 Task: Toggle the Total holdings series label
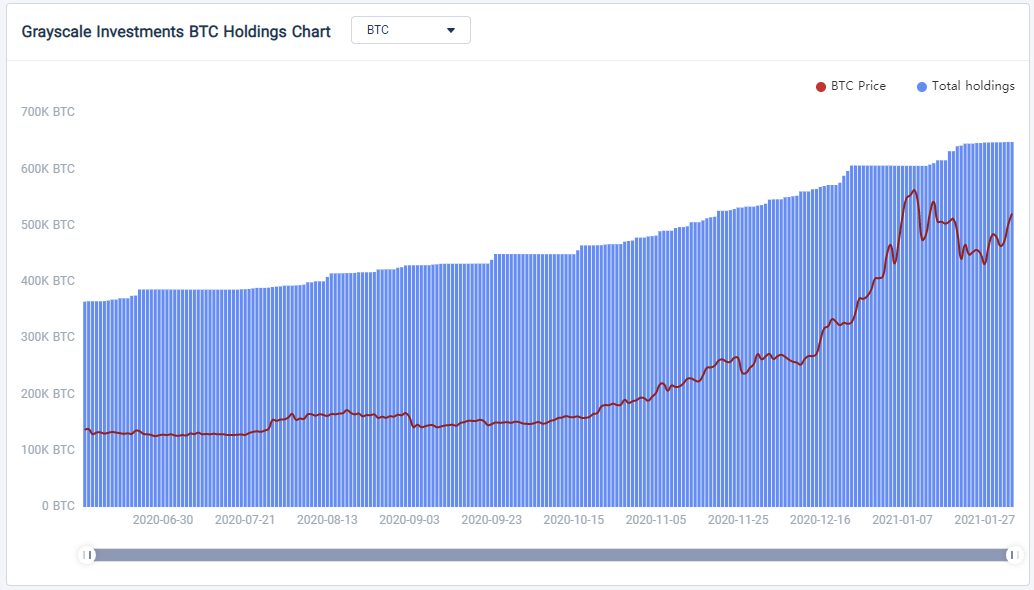tap(973, 86)
